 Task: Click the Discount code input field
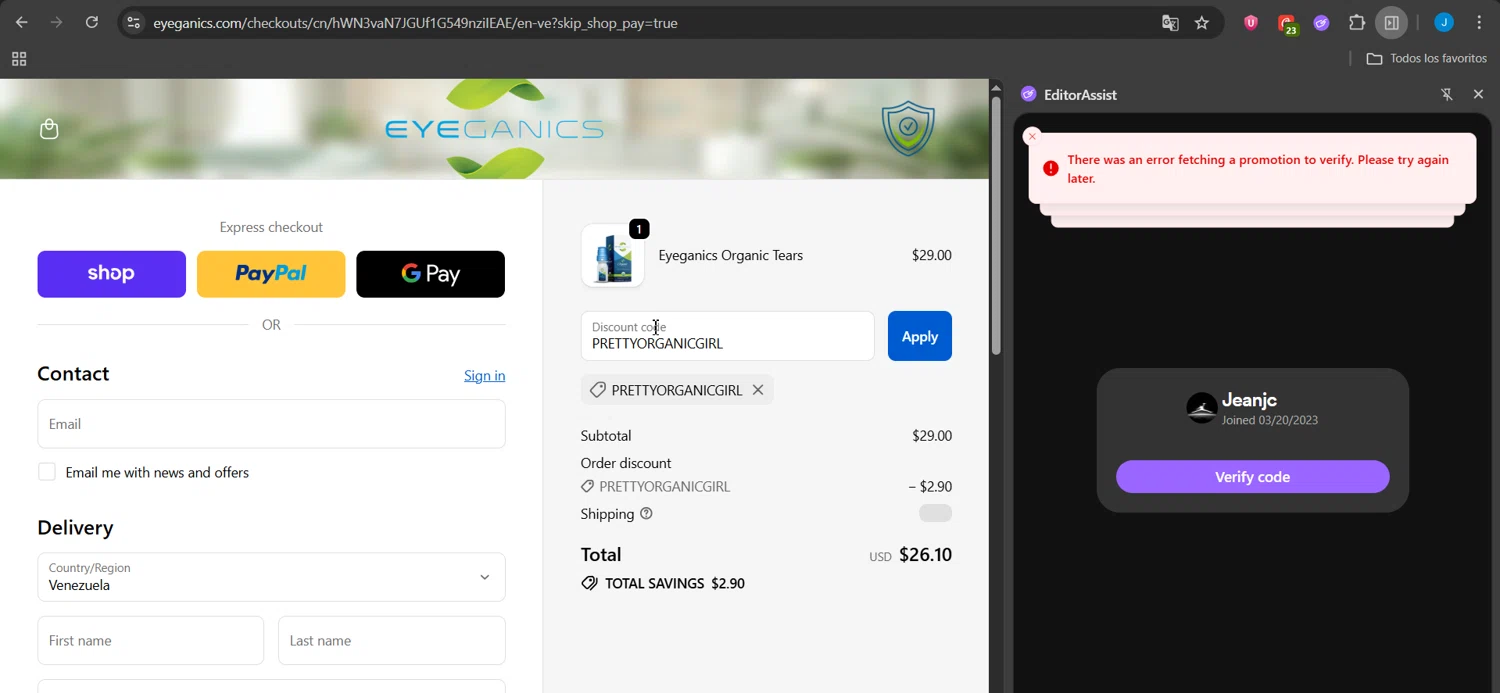[x=727, y=336]
